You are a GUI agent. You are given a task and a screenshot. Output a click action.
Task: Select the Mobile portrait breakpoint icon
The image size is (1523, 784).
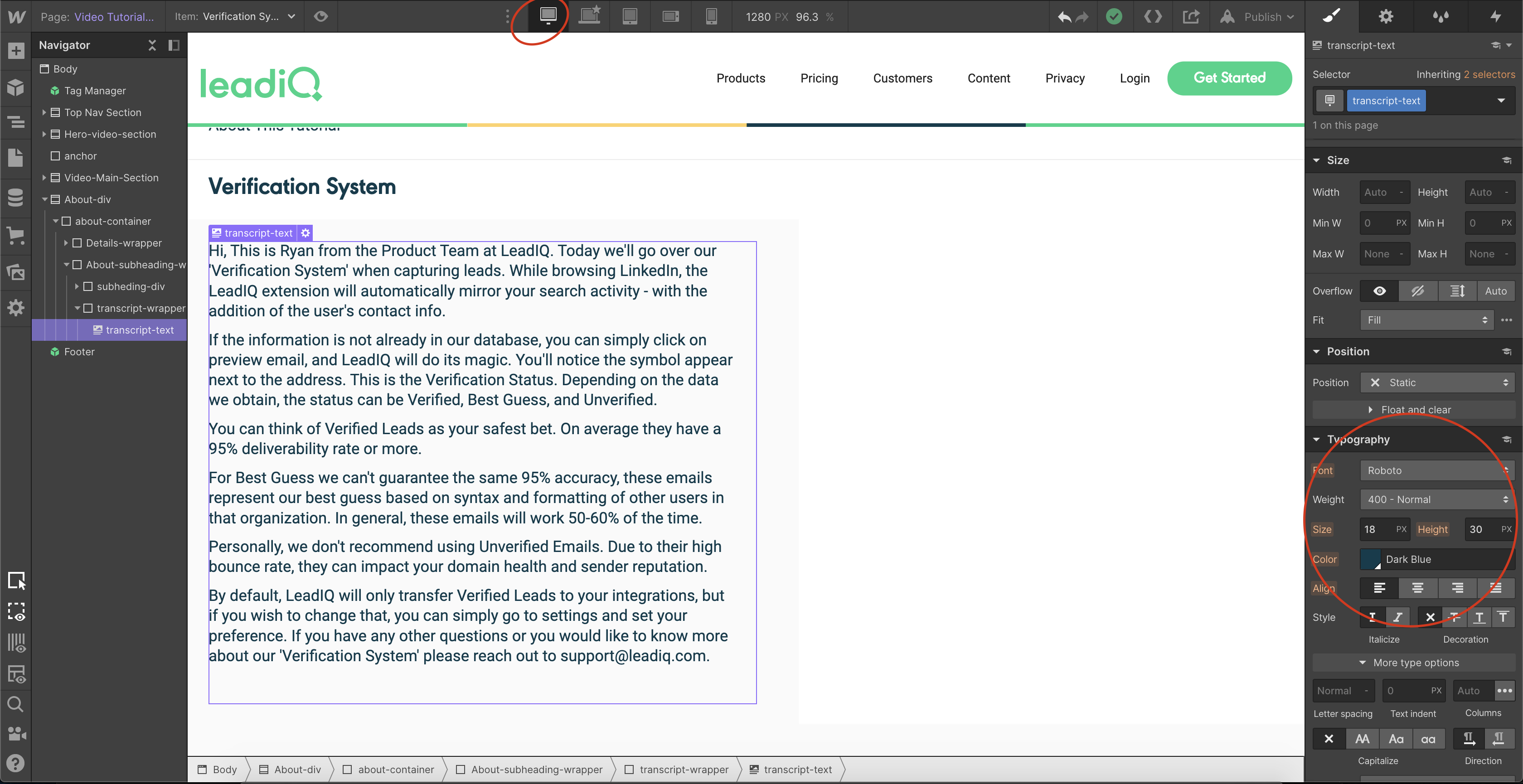click(x=711, y=17)
